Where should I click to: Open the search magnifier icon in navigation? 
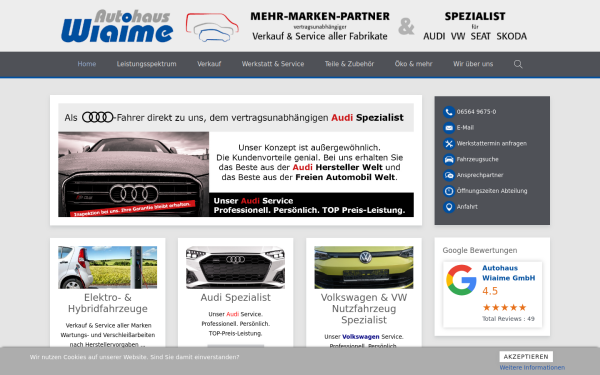518,64
